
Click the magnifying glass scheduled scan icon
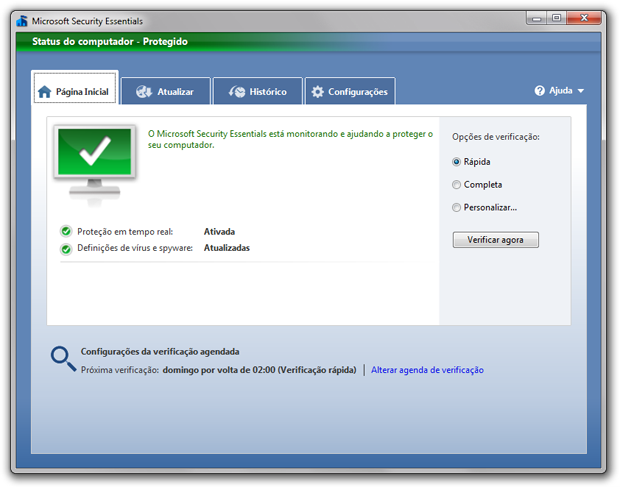click(x=63, y=359)
